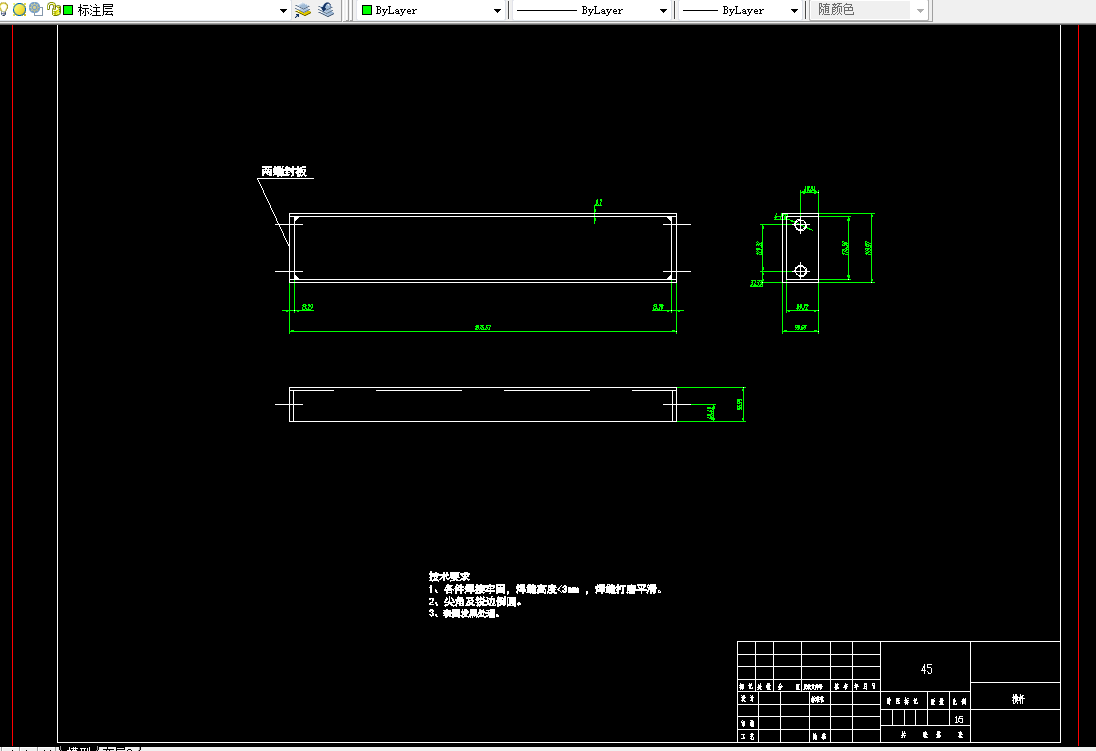Click Make Object's Layer Current icon

[303, 10]
